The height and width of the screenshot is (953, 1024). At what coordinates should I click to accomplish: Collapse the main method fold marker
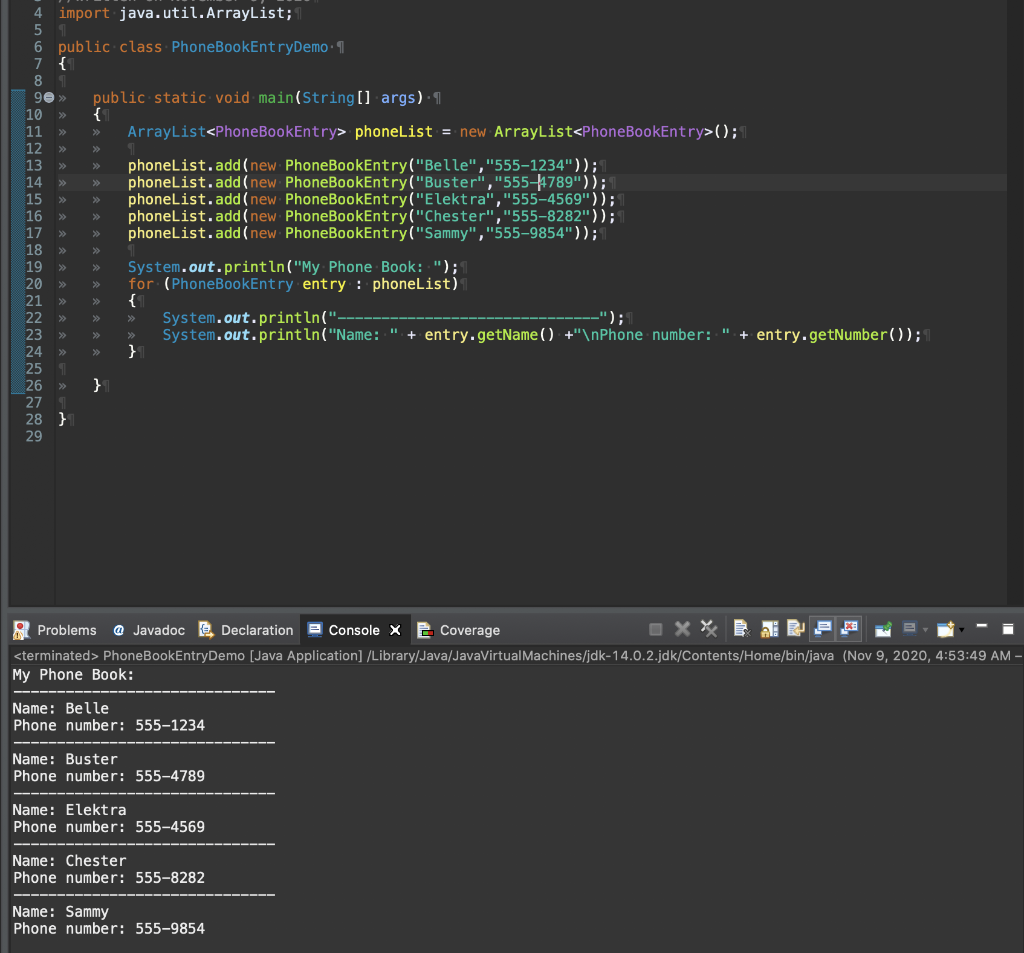tap(48, 98)
